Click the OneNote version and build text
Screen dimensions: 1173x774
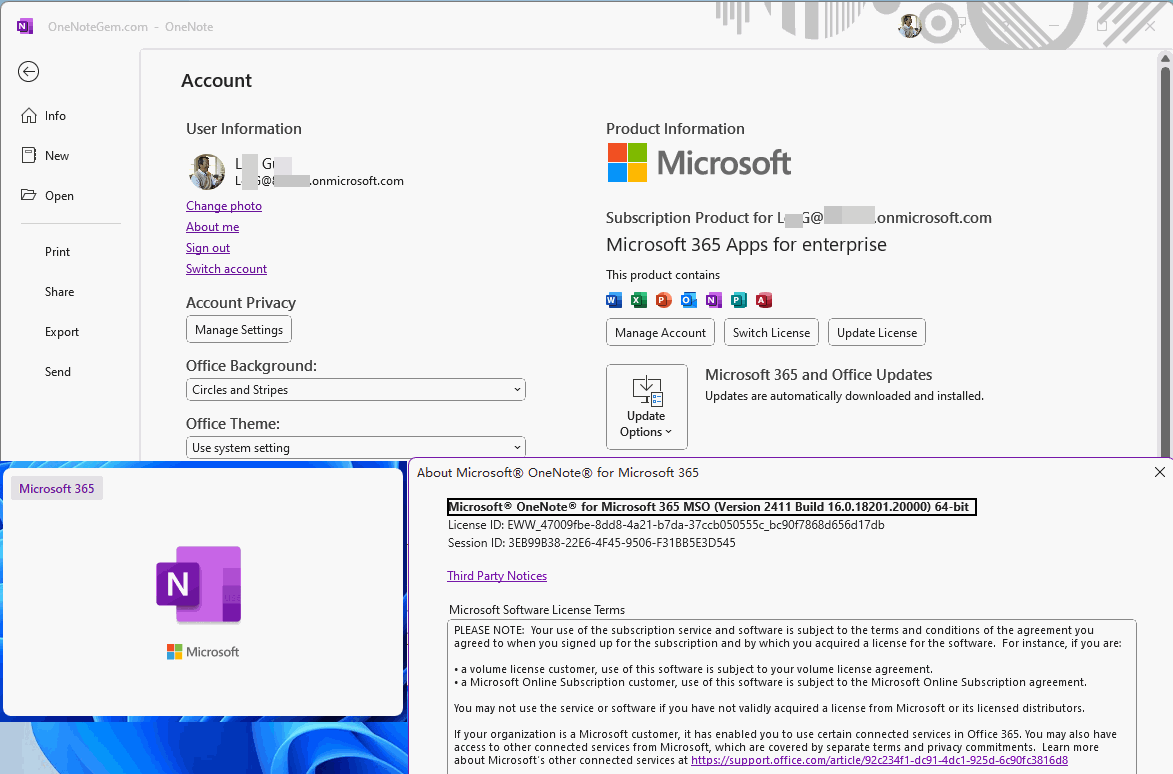(711, 507)
